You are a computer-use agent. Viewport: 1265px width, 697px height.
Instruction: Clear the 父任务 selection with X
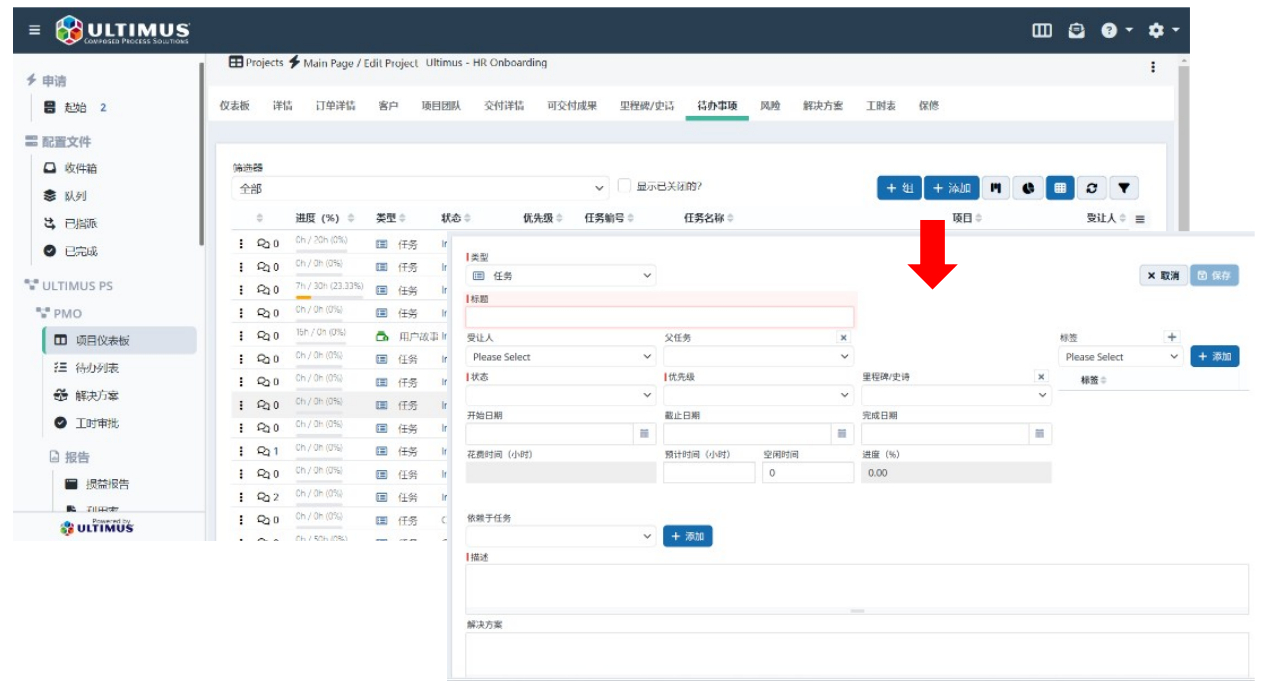tap(843, 338)
